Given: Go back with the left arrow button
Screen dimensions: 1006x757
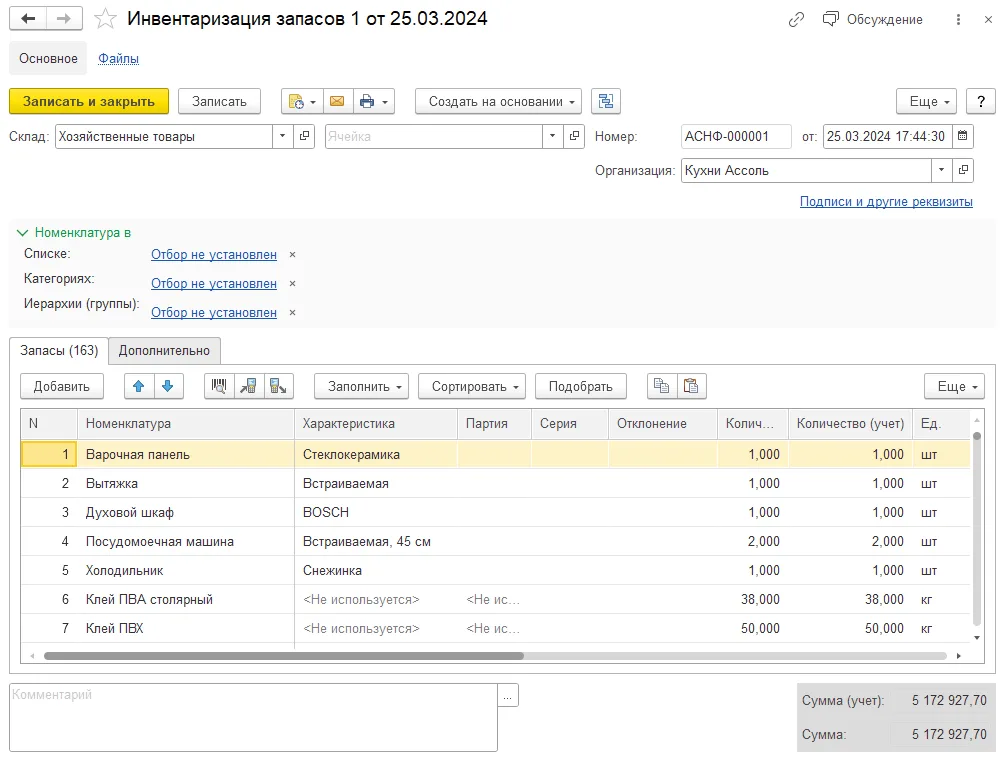Looking at the screenshot, I should 28,19.
